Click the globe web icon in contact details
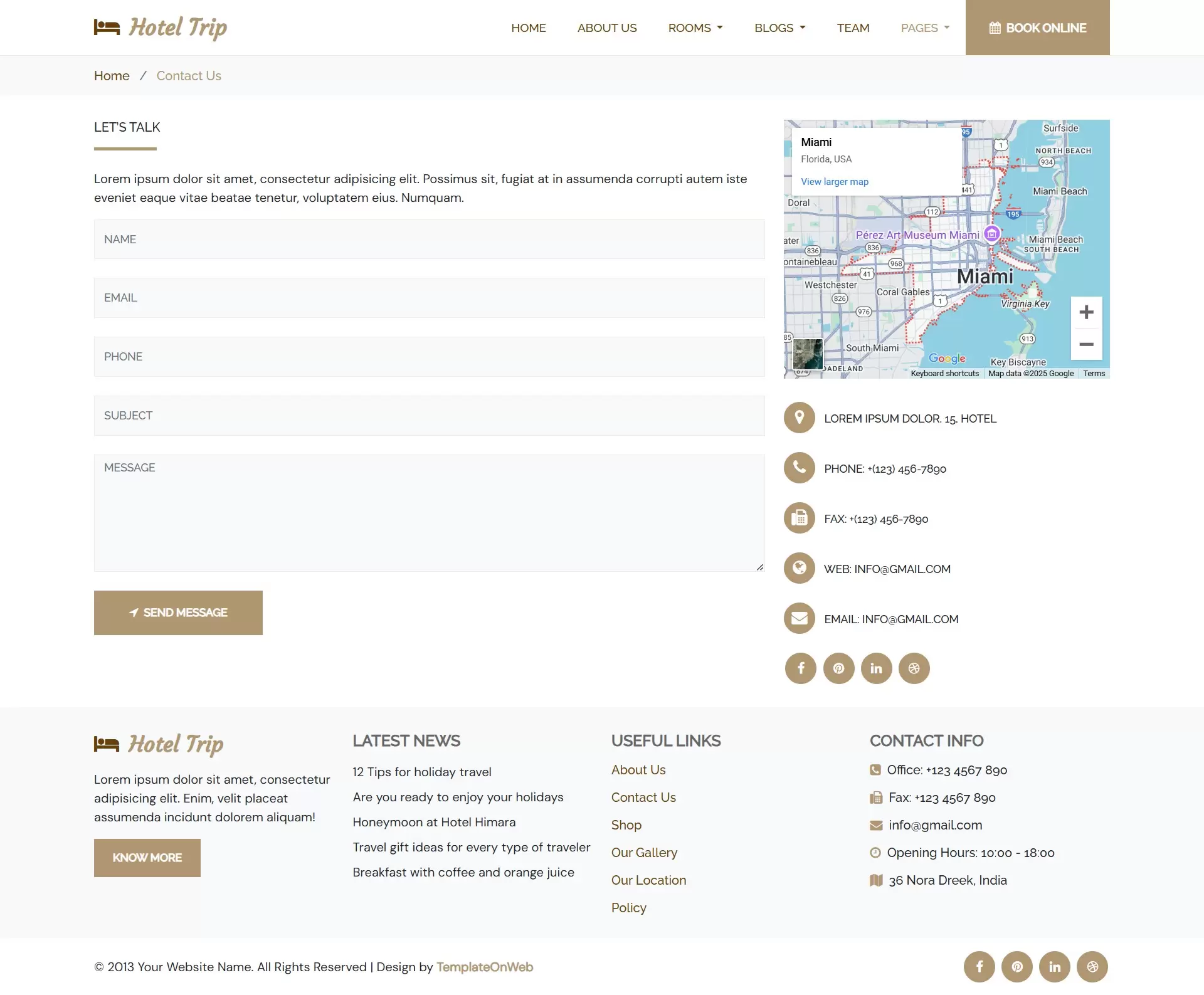1204x995 pixels. point(800,568)
